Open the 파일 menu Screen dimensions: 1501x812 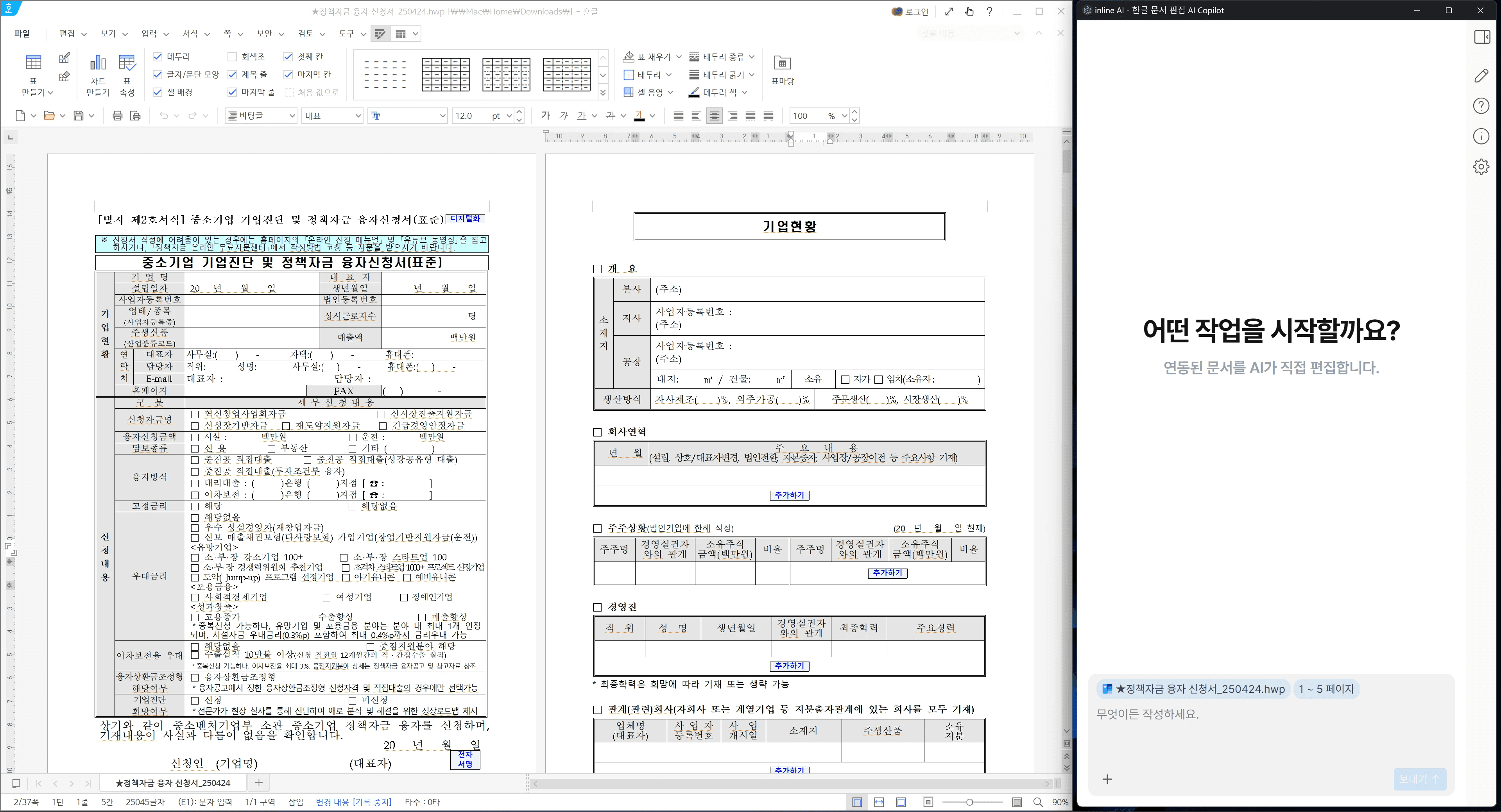pyautogui.click(x=22, y=34)
